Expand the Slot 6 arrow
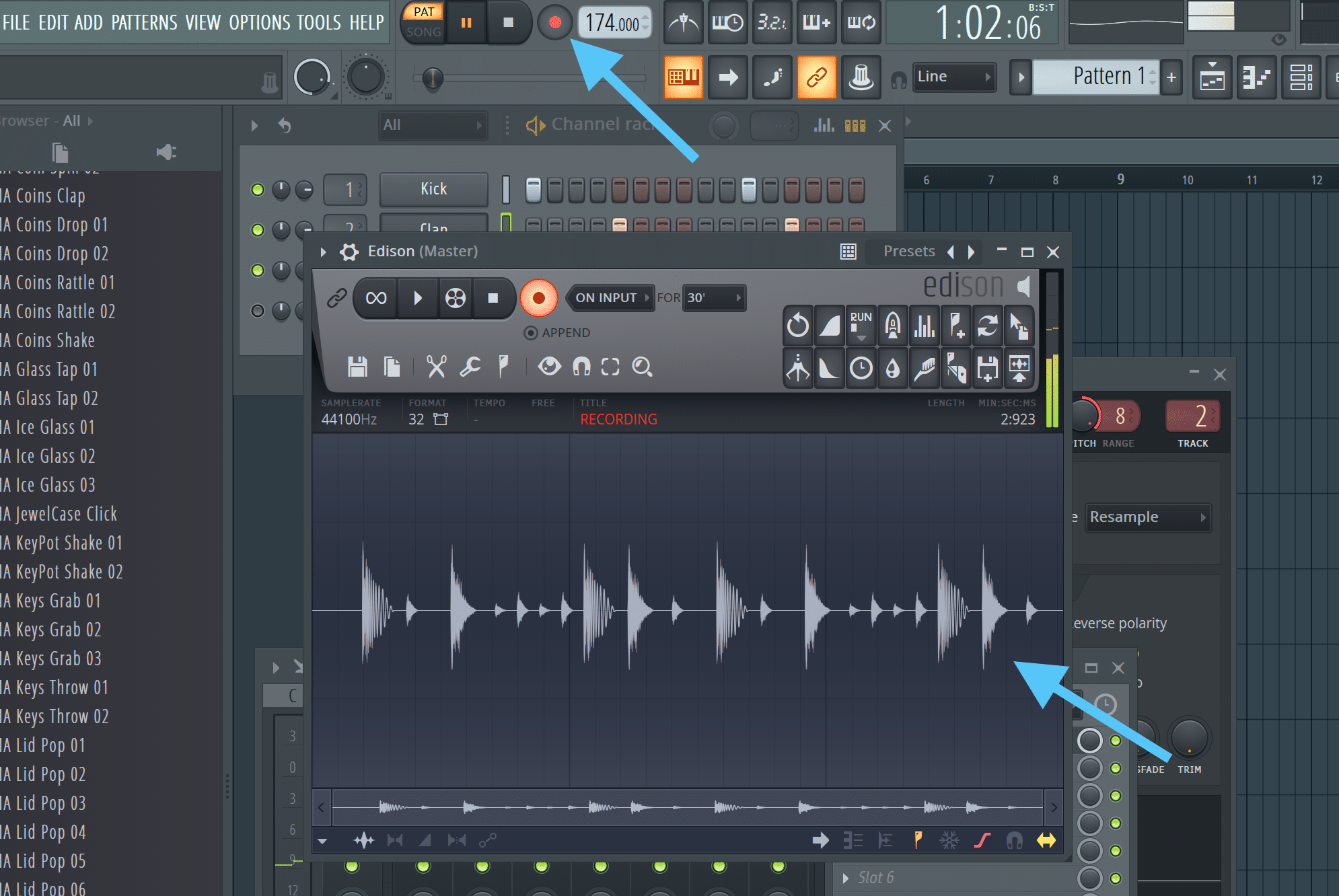 click(x=846, y=878)
